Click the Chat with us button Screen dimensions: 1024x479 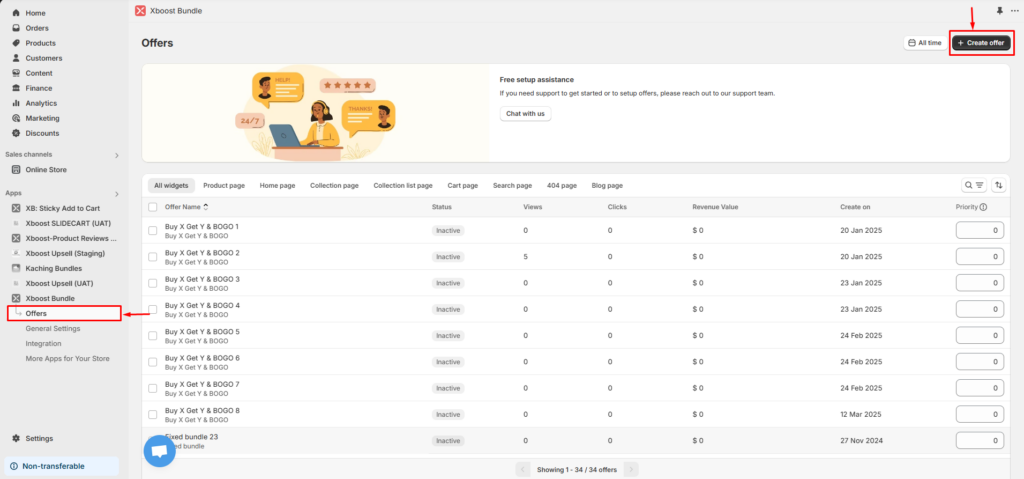click(x=525, y=113)
